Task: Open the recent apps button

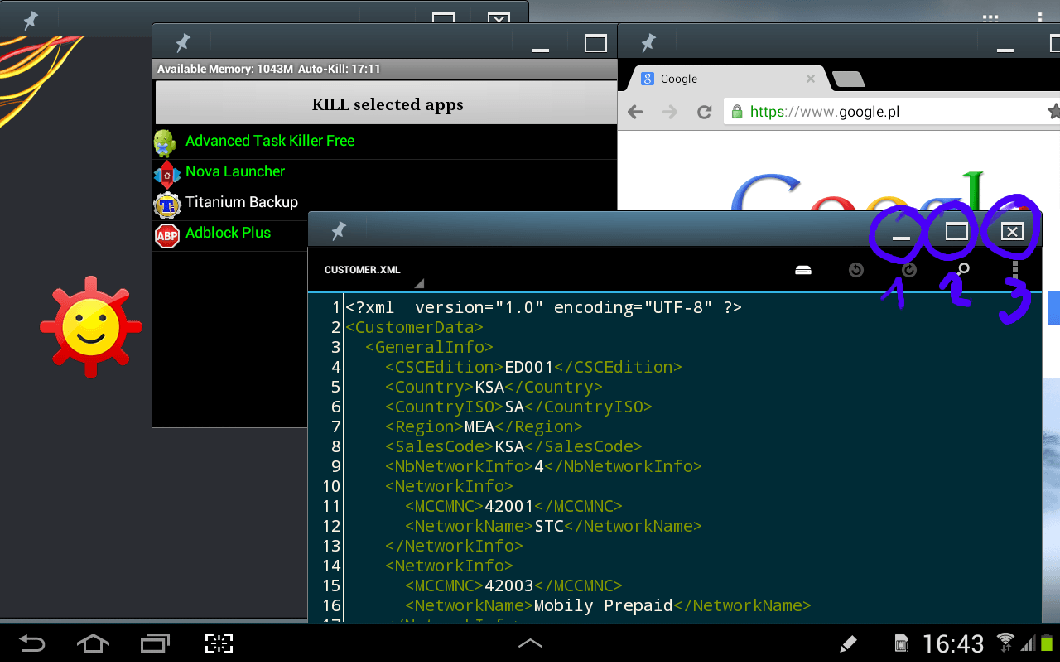Action: tap(155, 643)
